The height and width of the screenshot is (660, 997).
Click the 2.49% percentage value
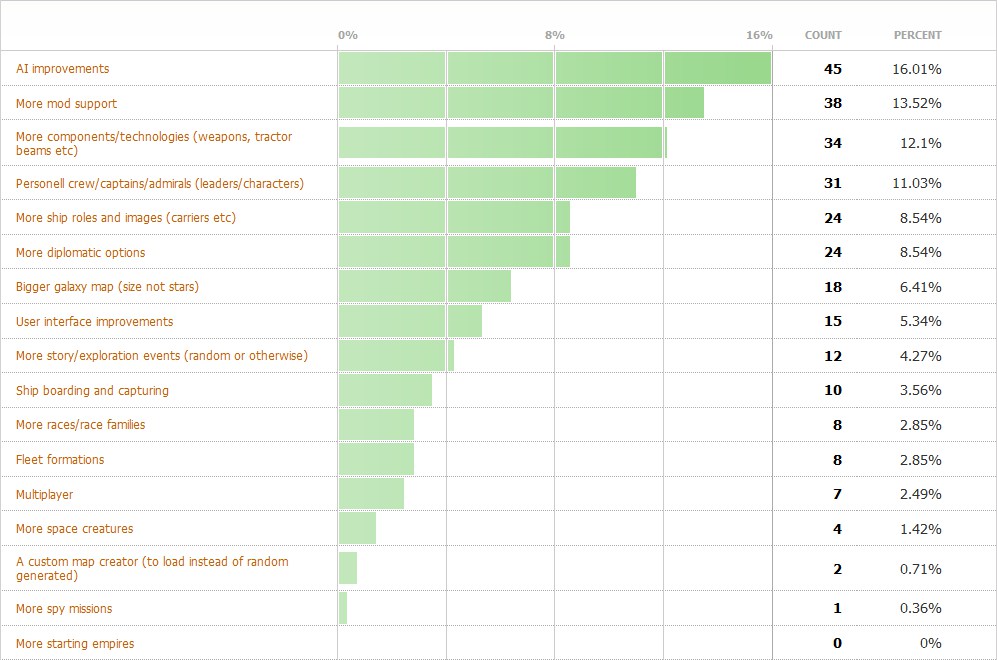[x=921, y=495]
